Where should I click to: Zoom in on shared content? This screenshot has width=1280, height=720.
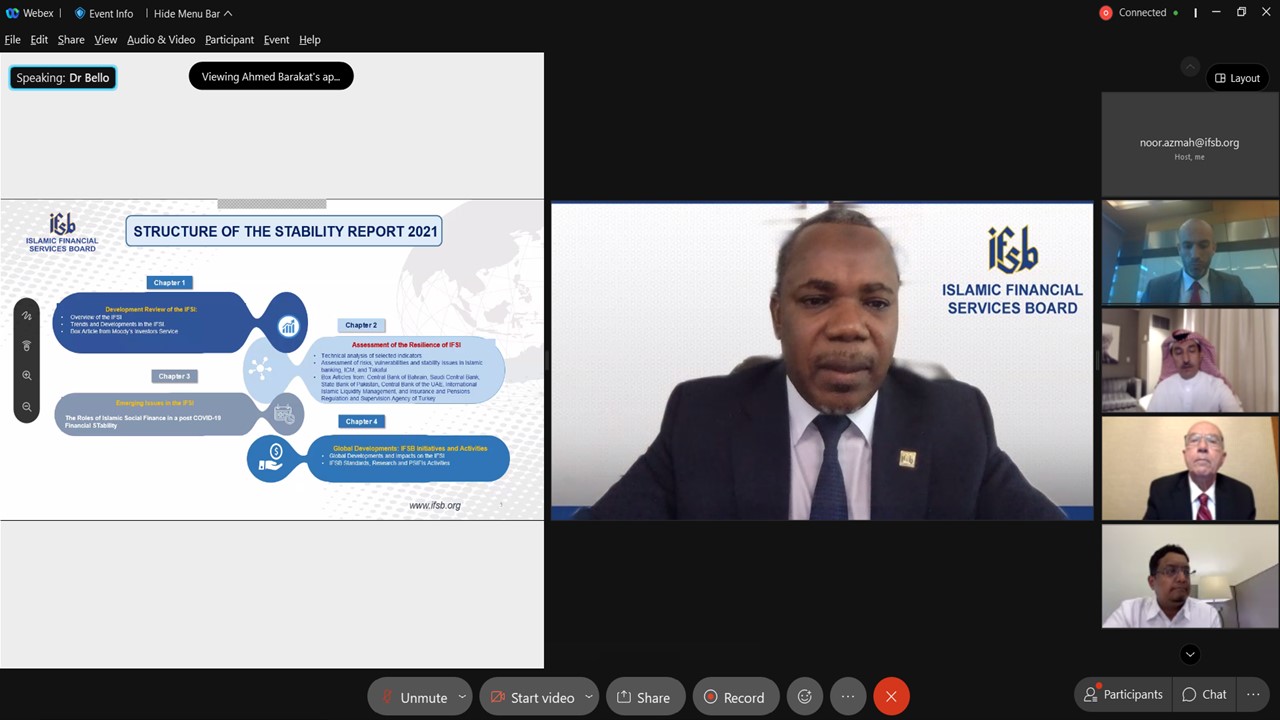(x=27, y=376)
